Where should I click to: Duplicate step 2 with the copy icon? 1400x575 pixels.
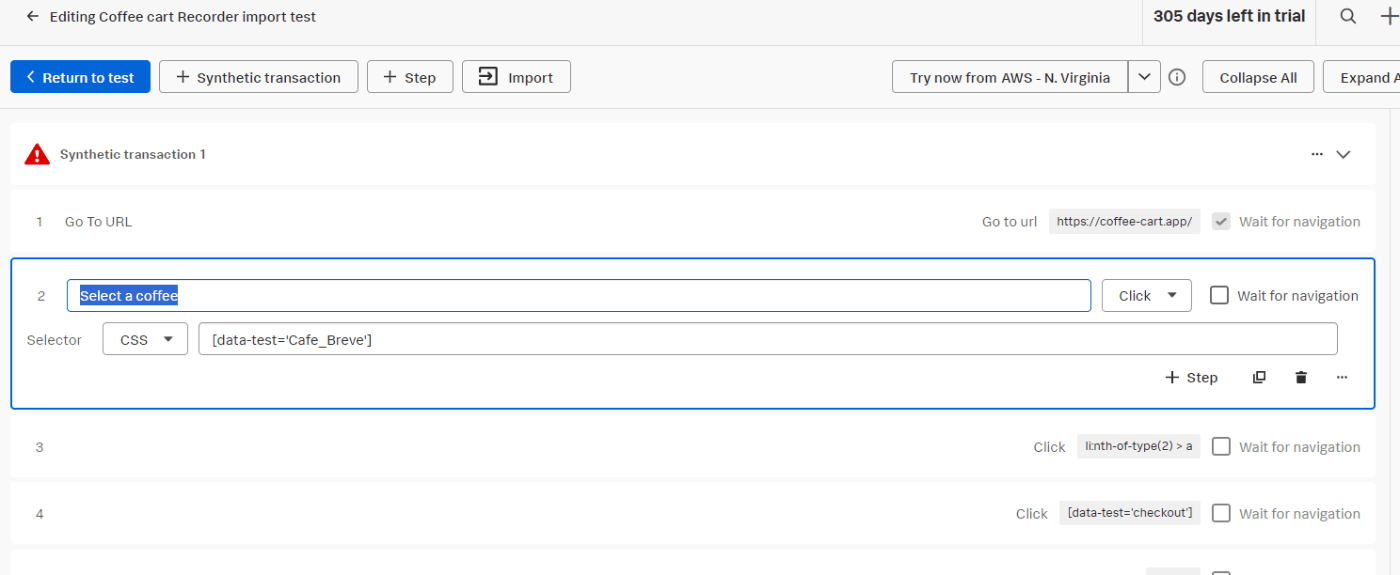pos(1259,377)
